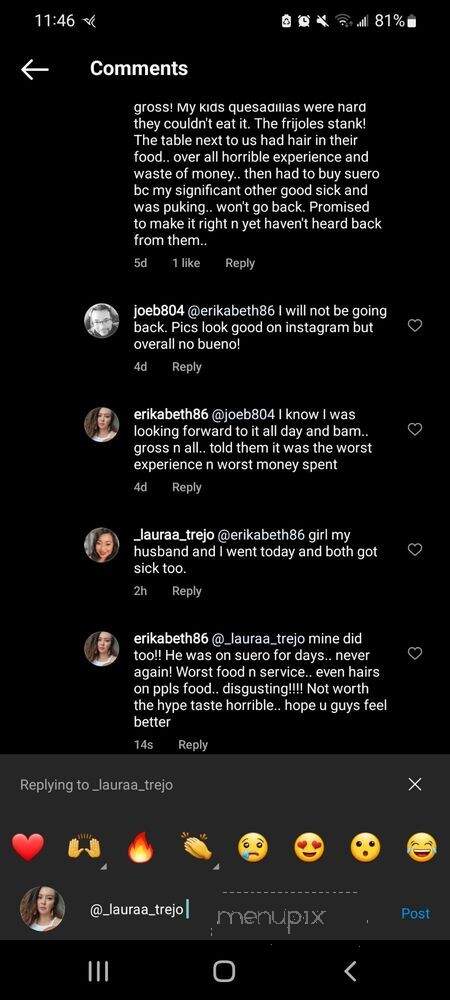This screenshot has height=1000, width=450.
Task: Reply to _lauraa_trejo's 2h comment
Action: coord(187,591)
